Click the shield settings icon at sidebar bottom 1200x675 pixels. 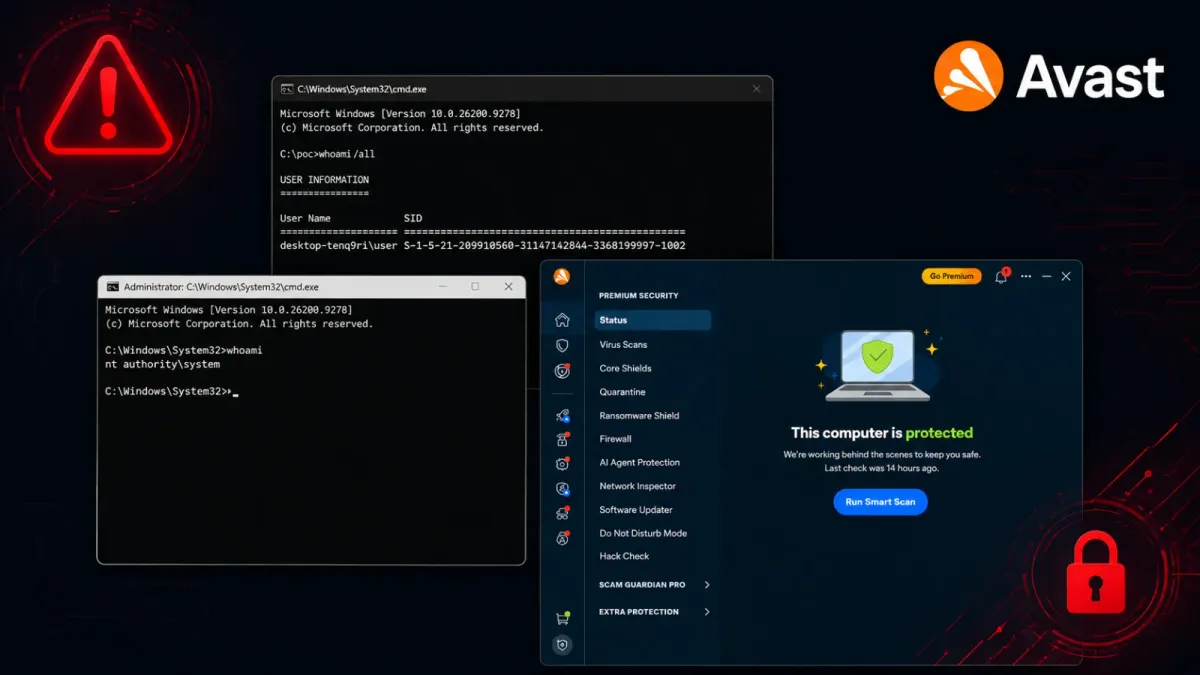pyautogui.click(x=562, y=645)
